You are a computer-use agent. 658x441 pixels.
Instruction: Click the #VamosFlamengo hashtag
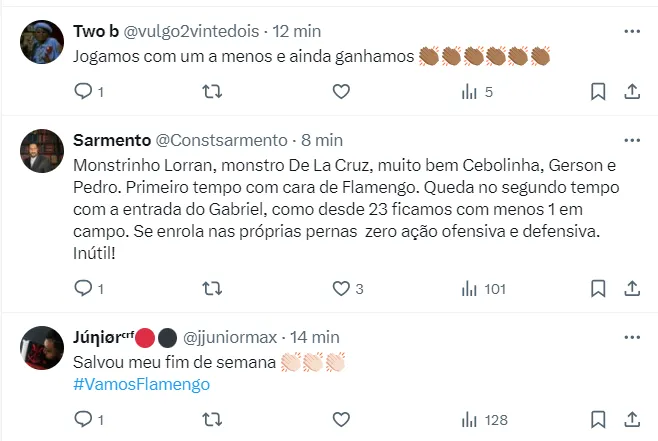coord(143,385)
